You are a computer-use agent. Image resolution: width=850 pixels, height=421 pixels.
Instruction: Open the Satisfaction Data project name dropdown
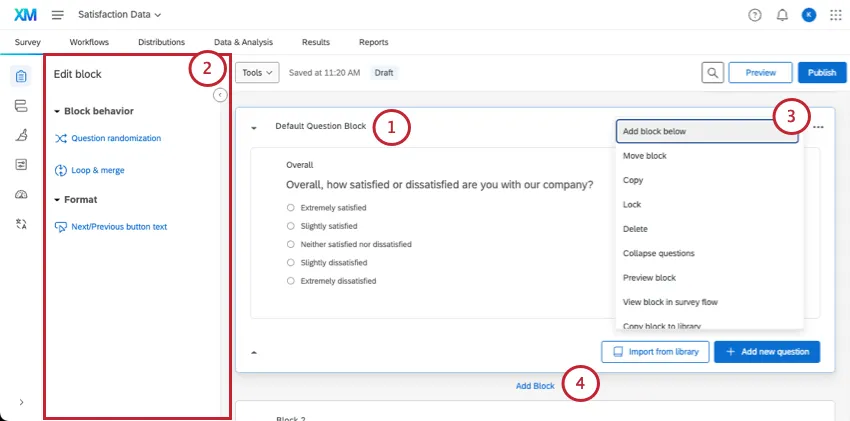pyautogui.click(x=119, y=15)
